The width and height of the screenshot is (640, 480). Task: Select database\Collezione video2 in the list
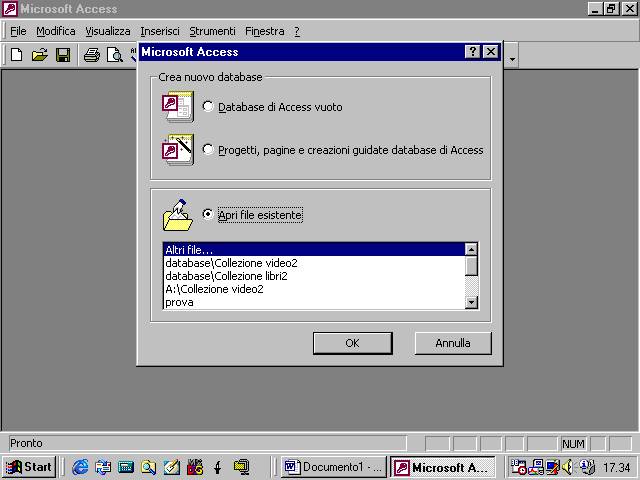click(x=314, y=263)
